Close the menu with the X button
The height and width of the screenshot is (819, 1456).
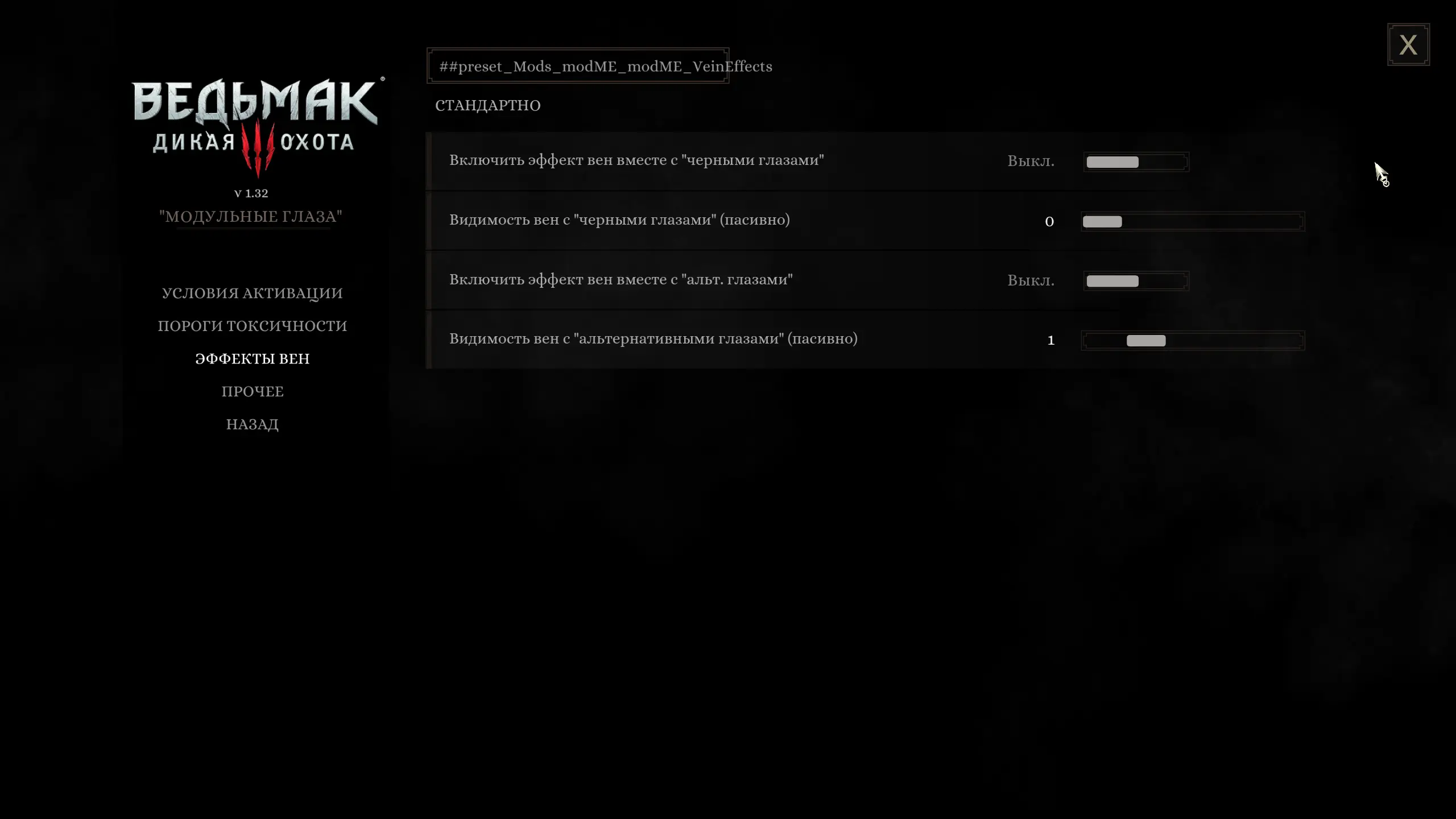point(1408,44)
